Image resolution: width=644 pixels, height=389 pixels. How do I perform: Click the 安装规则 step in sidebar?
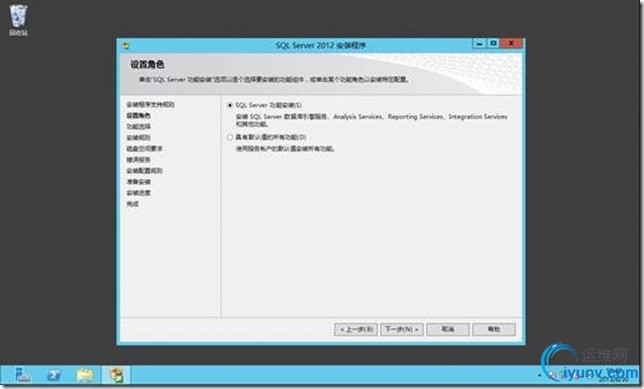click(138, 138)
